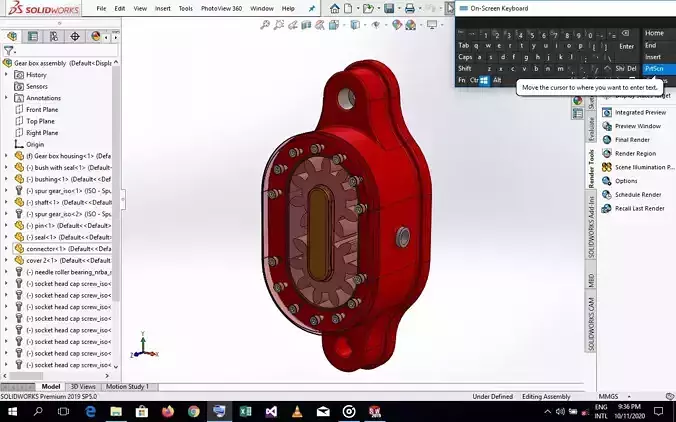Create a New document from toolbar
Screen dimensions: 676x422
click(x=348, y=8)
